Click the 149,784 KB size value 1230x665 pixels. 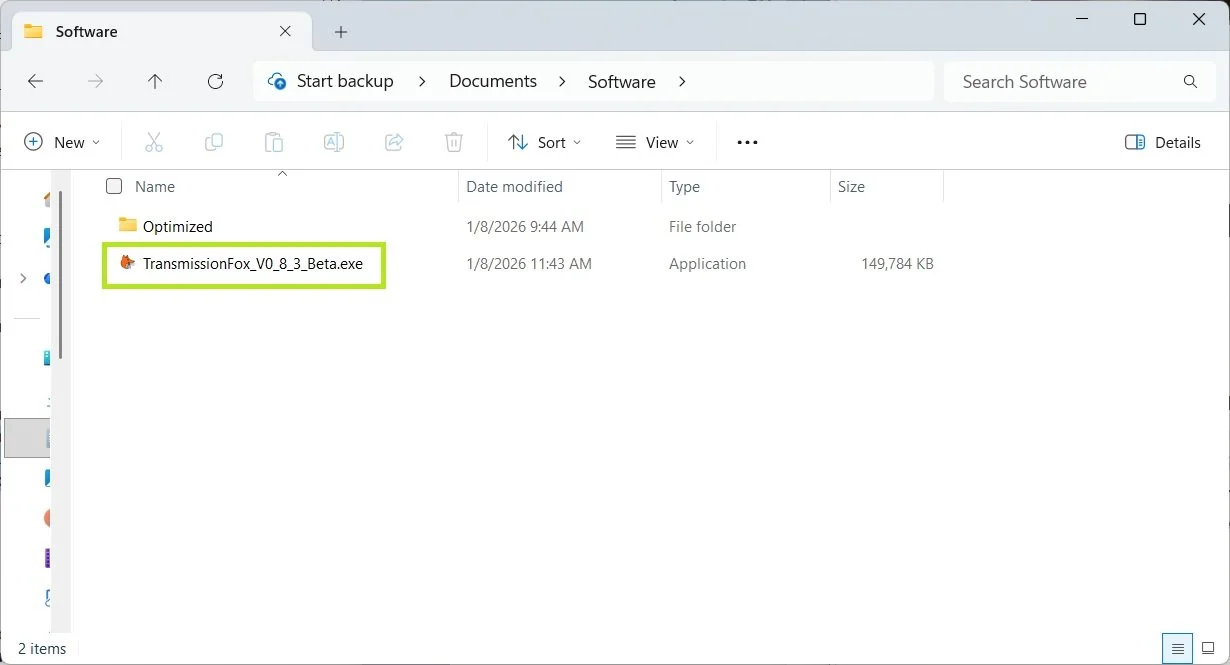tap(897, 264)
